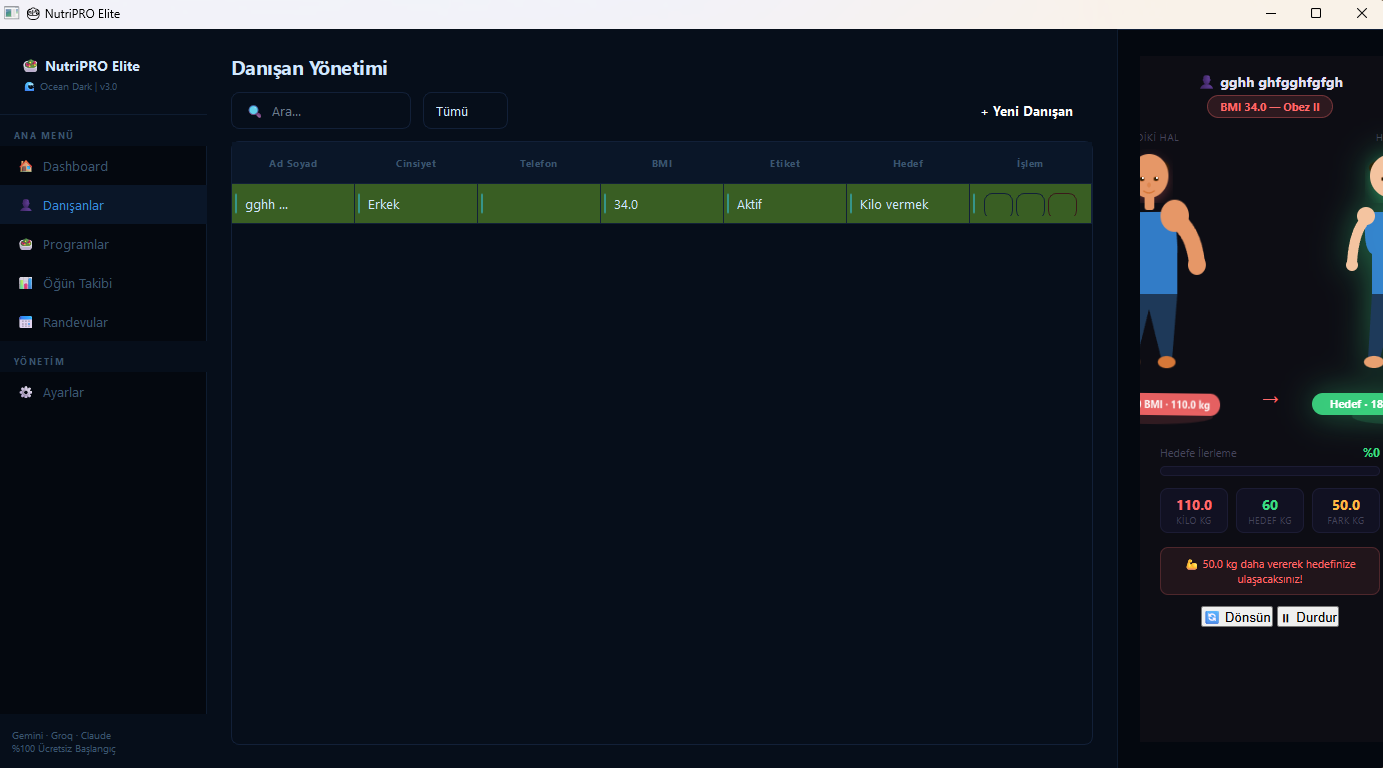1383x768 pixels.
Task: Start avatar rotation with Dönsün button
Action: coord(1237,617)
